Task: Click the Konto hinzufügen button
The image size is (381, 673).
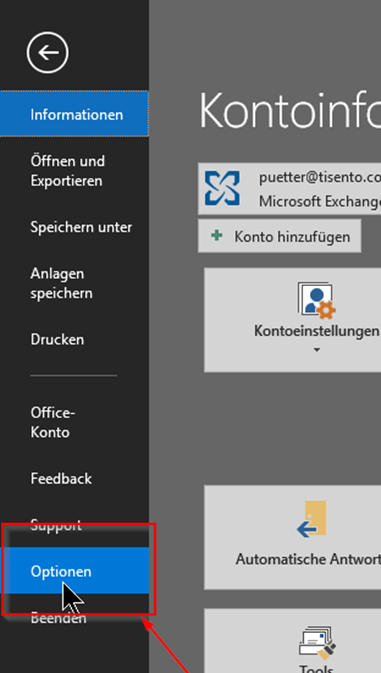Action: (x=279, y=236)
